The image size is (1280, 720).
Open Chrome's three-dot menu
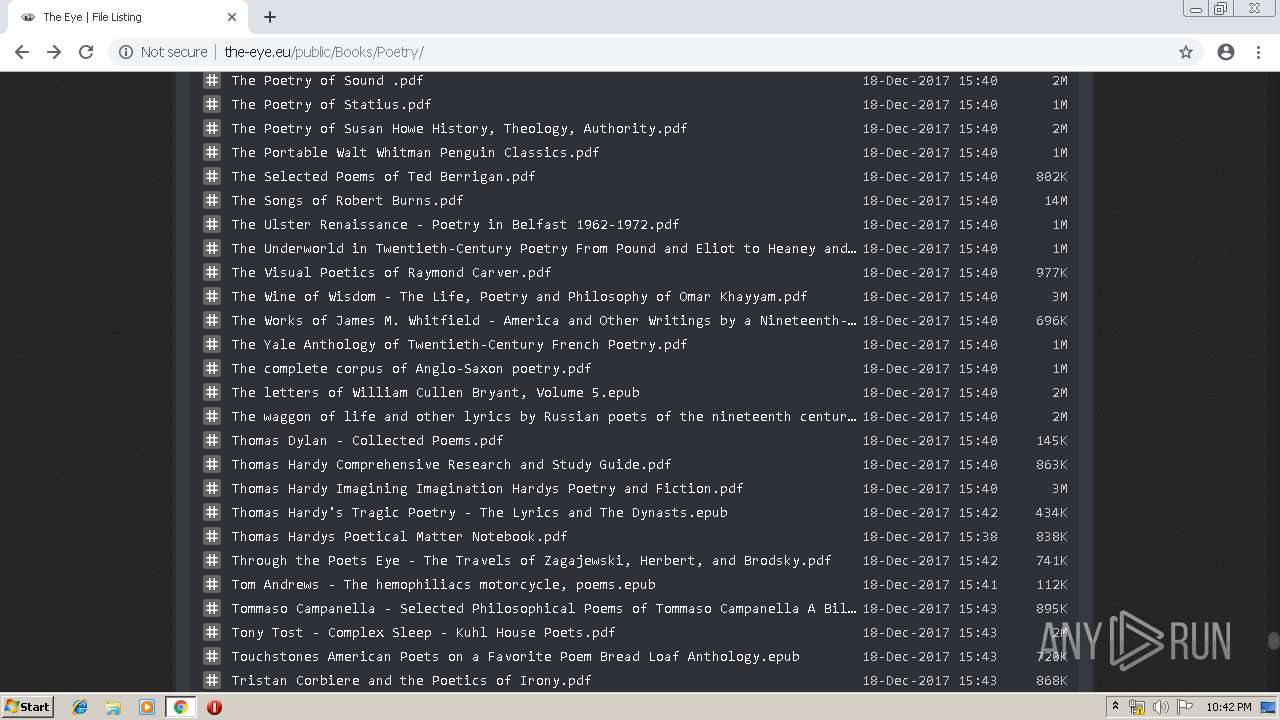click(1258, 52)
